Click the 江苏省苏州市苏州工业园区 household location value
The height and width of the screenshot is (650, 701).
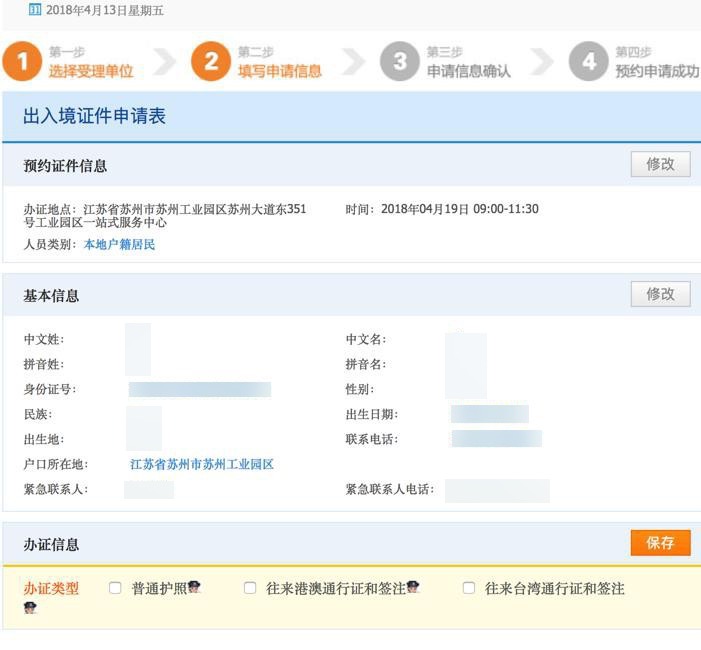tap(202, 464)
